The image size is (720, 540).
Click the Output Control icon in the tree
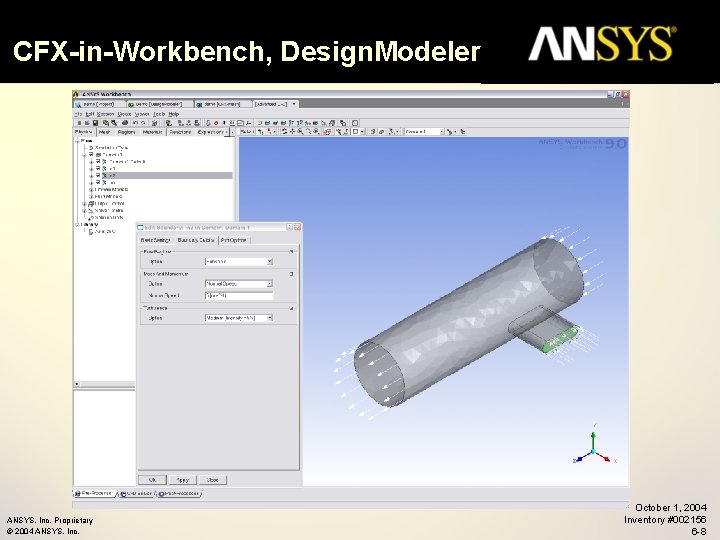point(91,203)
